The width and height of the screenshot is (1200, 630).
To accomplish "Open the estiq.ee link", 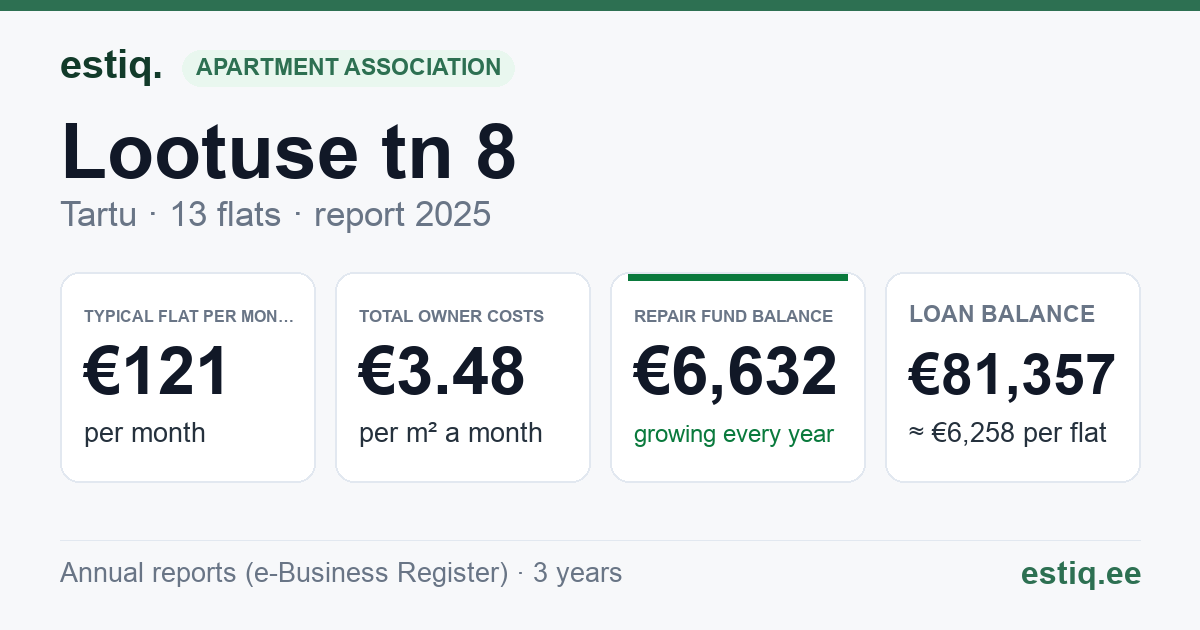I will (x=1081, y=573).
